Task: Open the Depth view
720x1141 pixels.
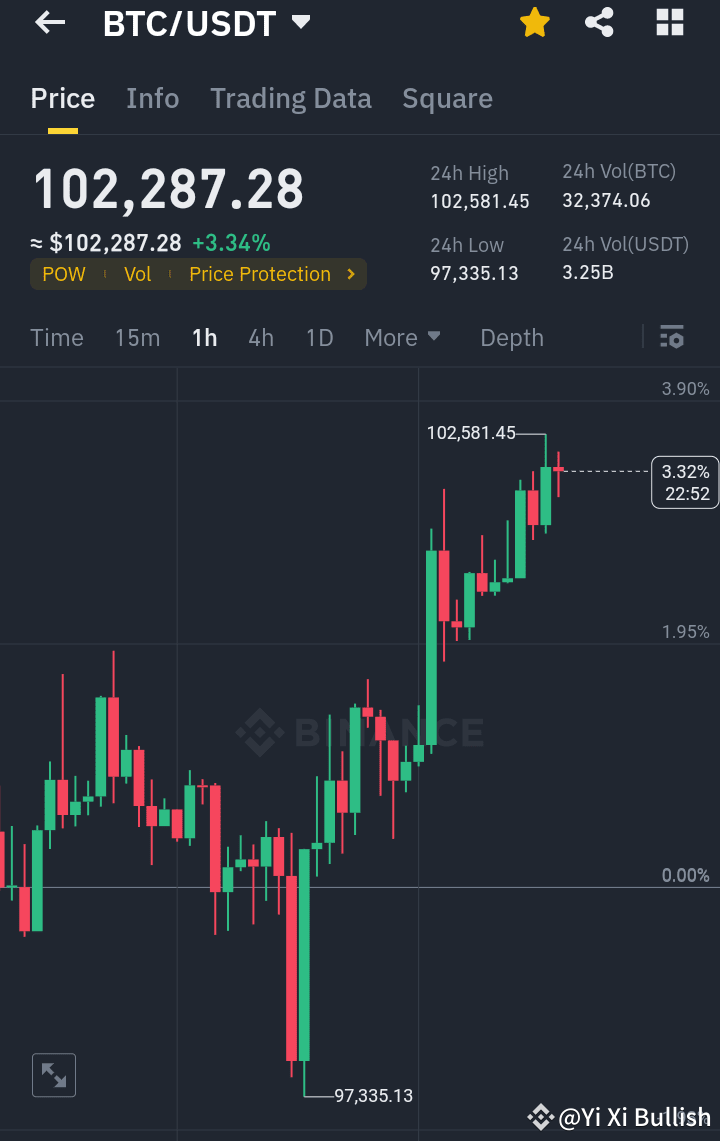Action: tap(511, 337)
